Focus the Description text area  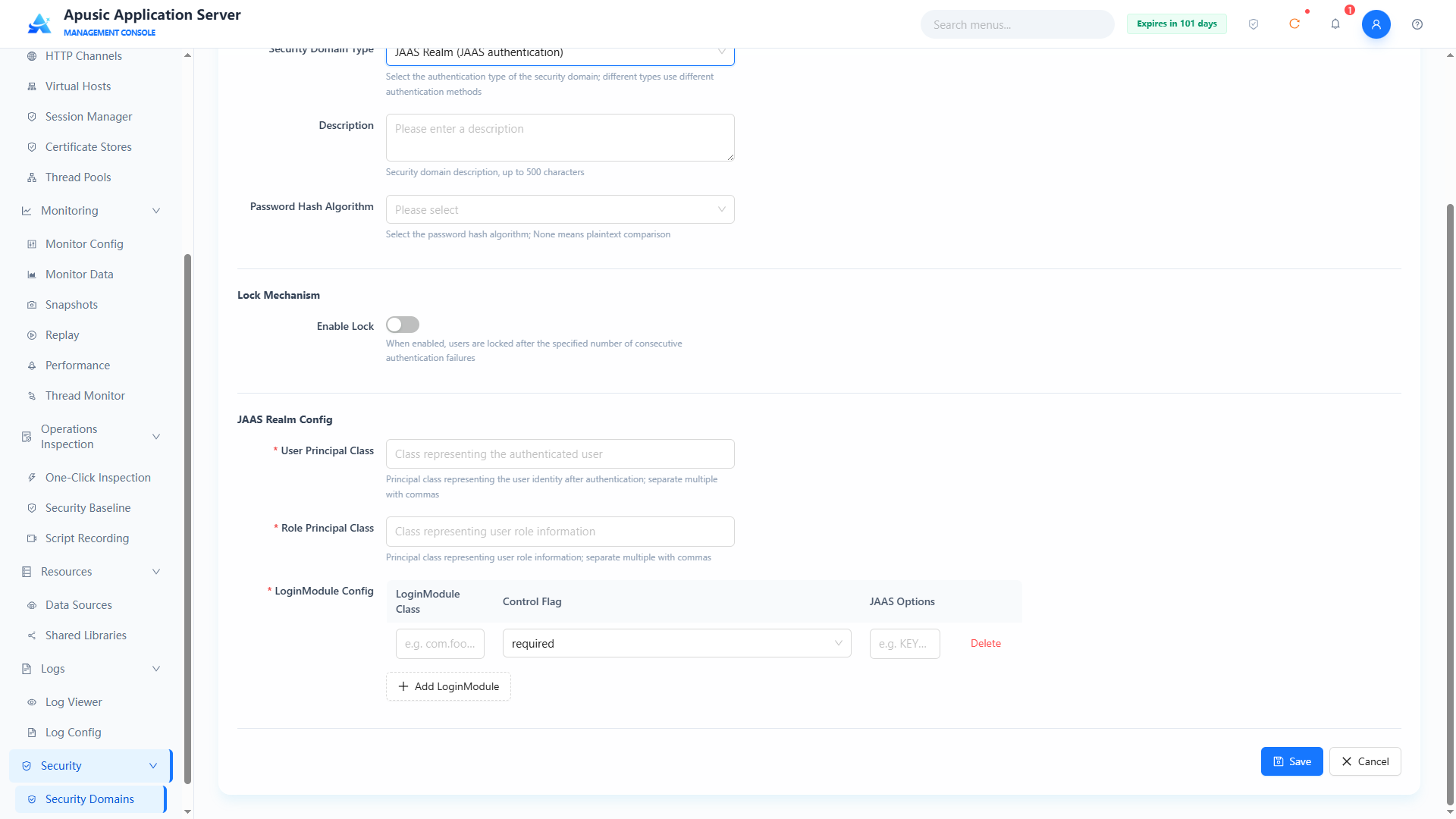click(x=560, y=137)
